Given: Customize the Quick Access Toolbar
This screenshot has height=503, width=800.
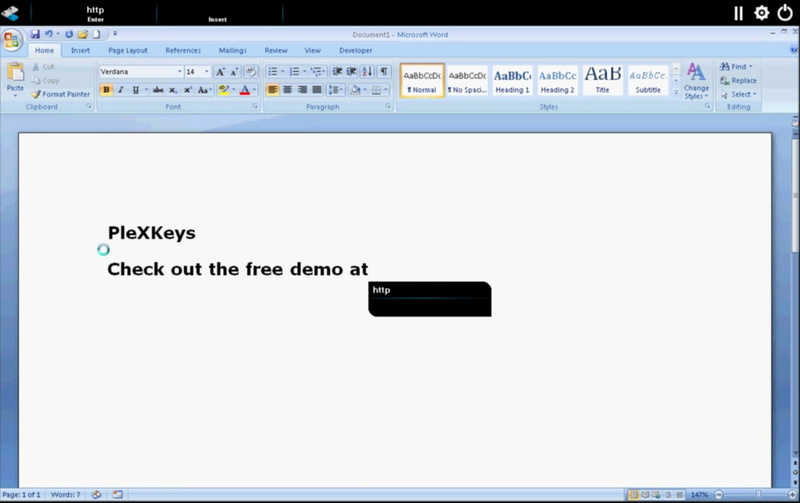Looking at the screenshot, I should tap(115, 34).
